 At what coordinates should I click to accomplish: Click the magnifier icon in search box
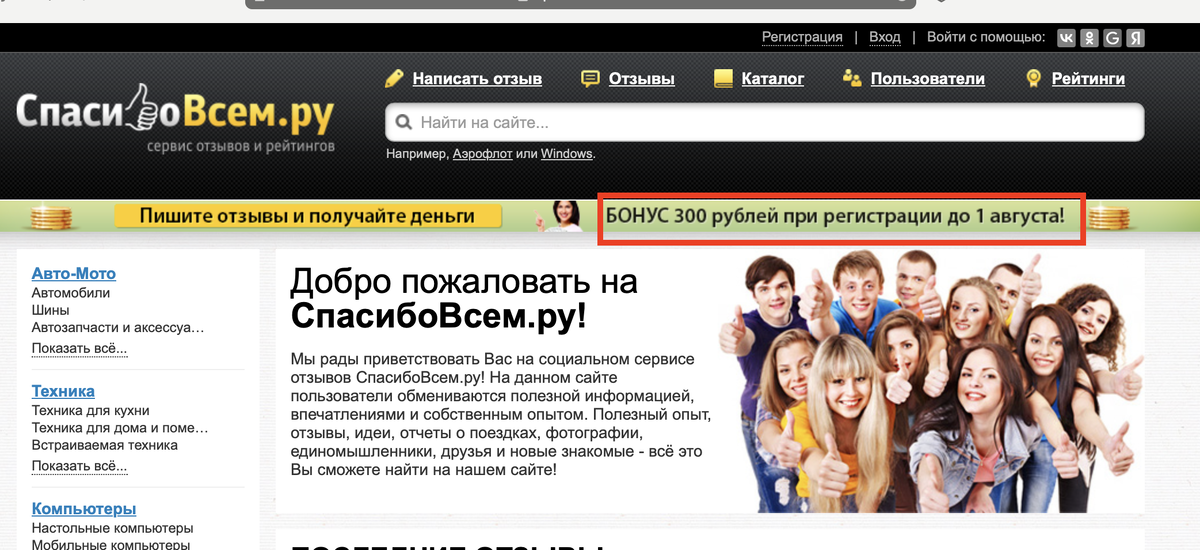coord(404,123)
